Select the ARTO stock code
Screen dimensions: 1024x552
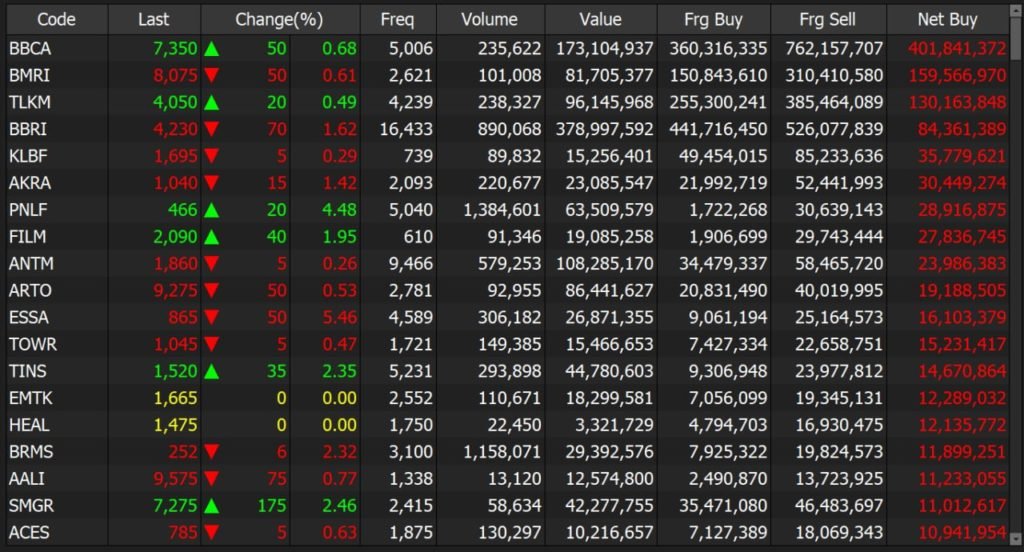pyautogui.click(x=30, y=291)
